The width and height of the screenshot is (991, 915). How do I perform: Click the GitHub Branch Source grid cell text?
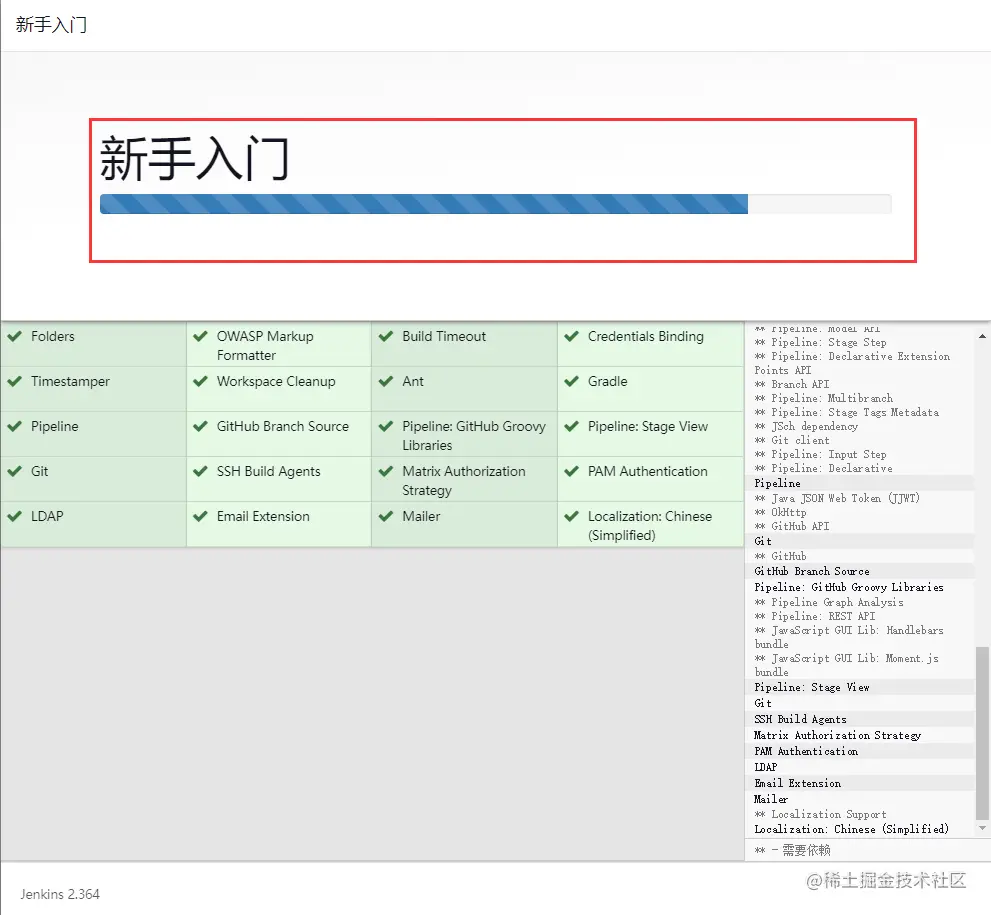(283, 427)
